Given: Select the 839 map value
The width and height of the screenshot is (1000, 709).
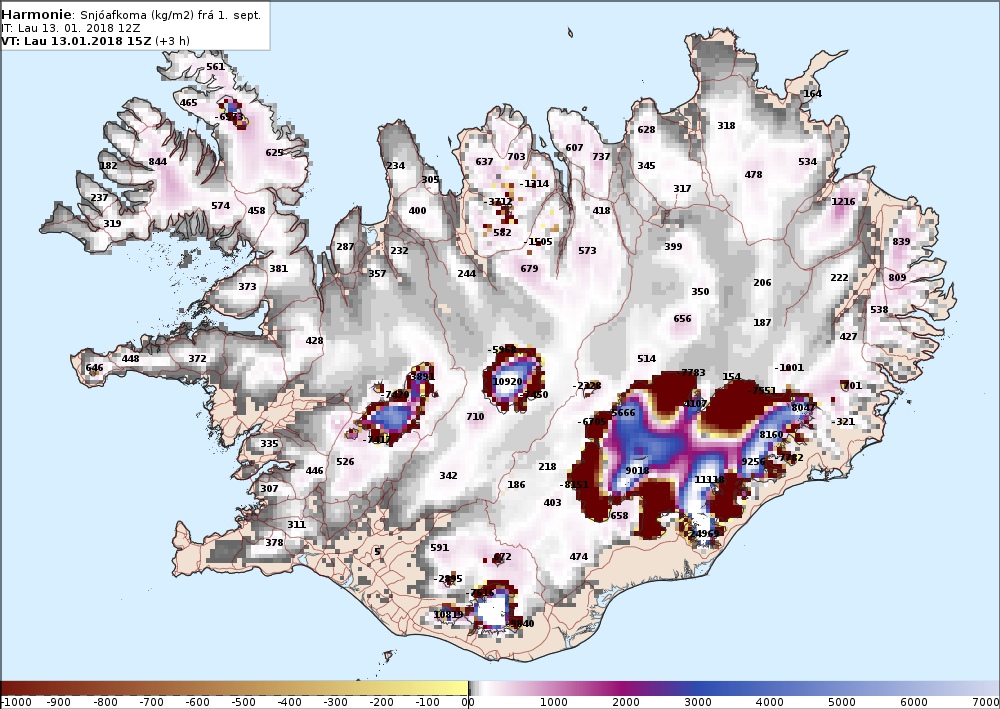Looking at the screenshot, I should 901,242.
